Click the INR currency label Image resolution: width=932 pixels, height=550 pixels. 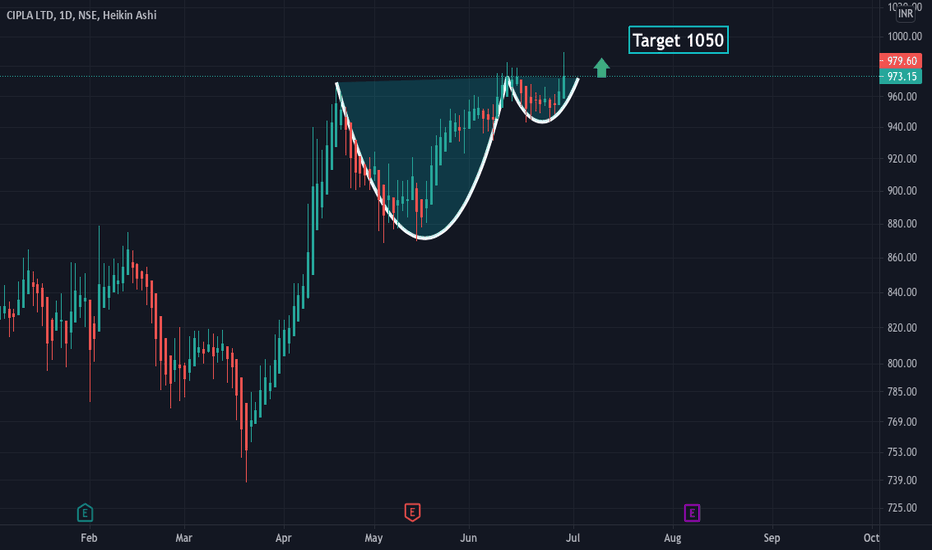(x=905, y=13)
